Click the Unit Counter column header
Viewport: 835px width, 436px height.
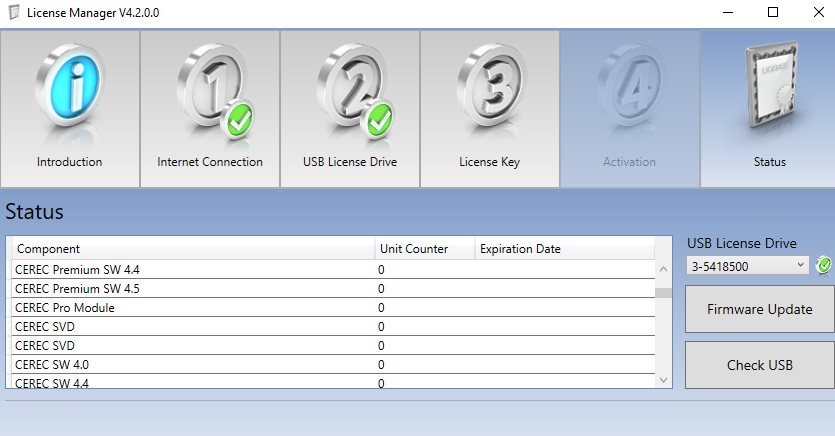pyautogui.click(x=424, y=249)
